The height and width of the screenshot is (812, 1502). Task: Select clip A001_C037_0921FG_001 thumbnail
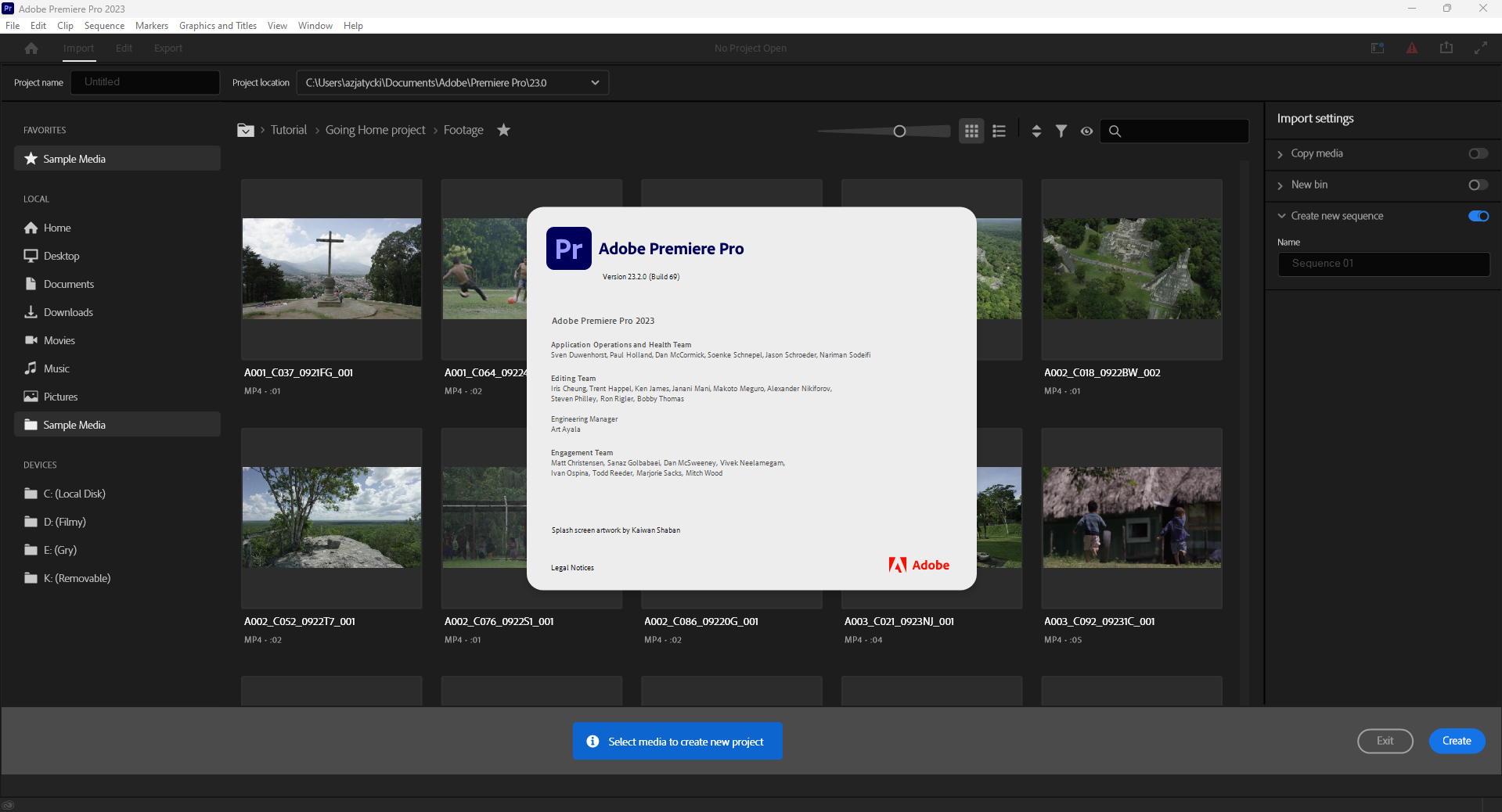point(332,268)
